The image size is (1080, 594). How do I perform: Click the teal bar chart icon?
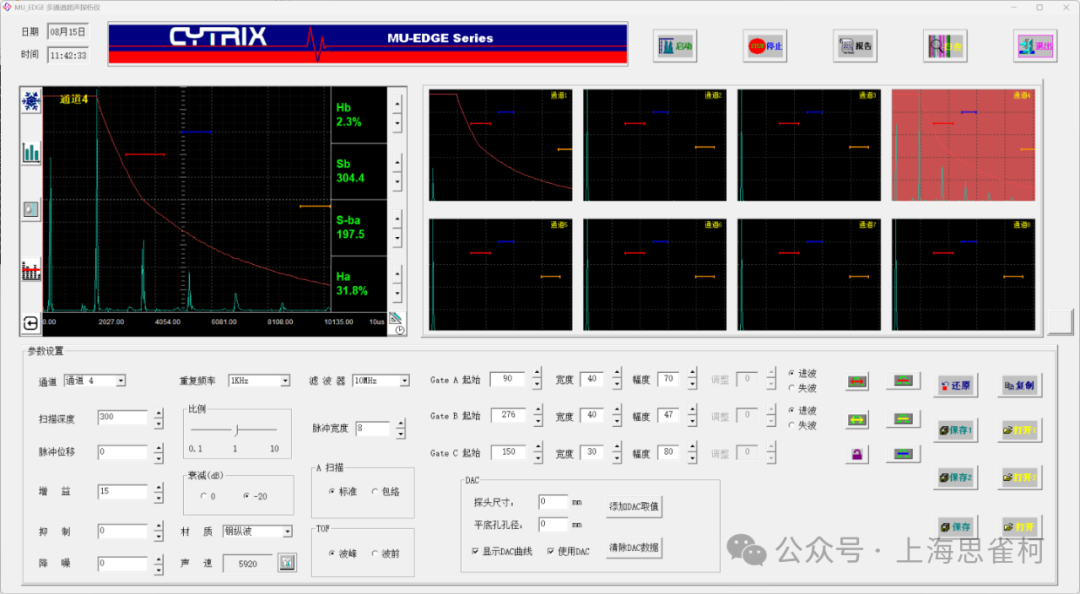(31, 152)
